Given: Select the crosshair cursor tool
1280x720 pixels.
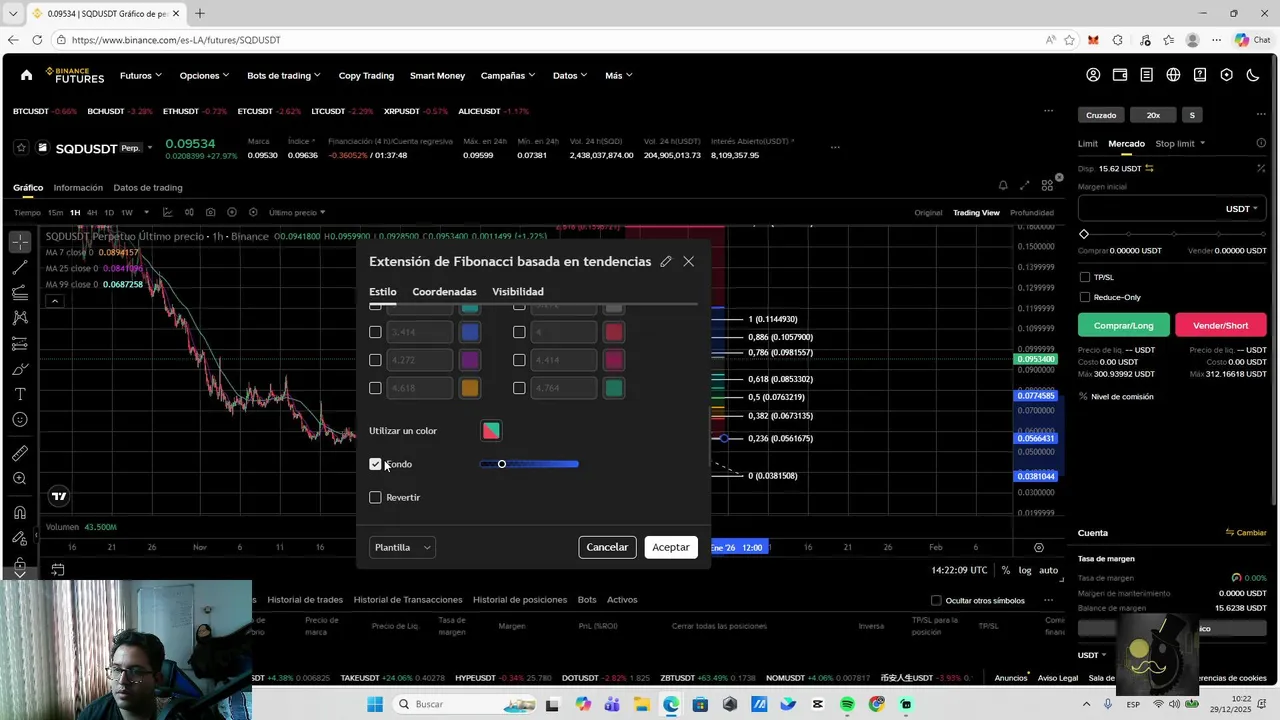Looking at the screenshot, I should point(20,243).
